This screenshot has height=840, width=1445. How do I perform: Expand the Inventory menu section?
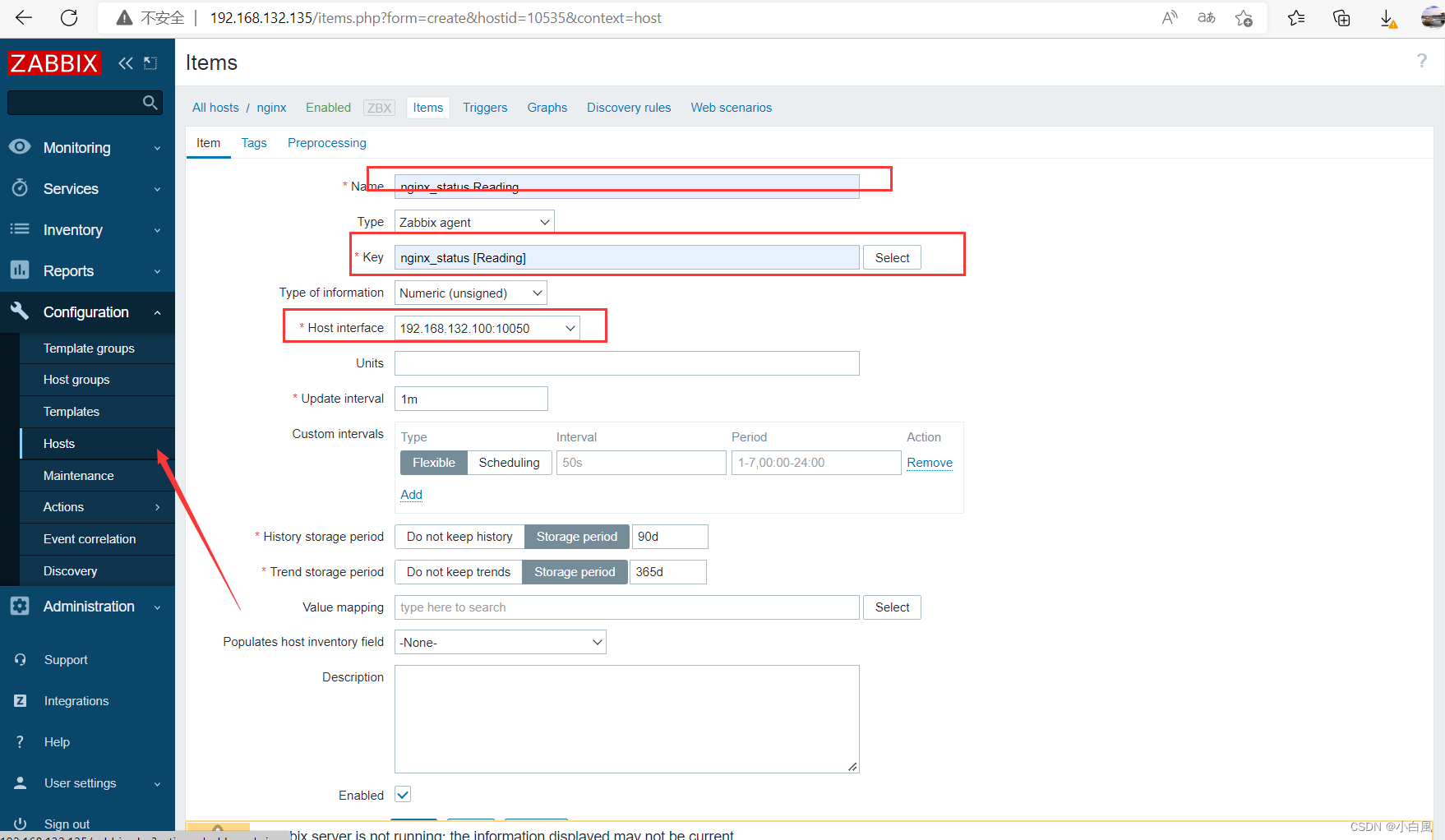click(87, 230)
